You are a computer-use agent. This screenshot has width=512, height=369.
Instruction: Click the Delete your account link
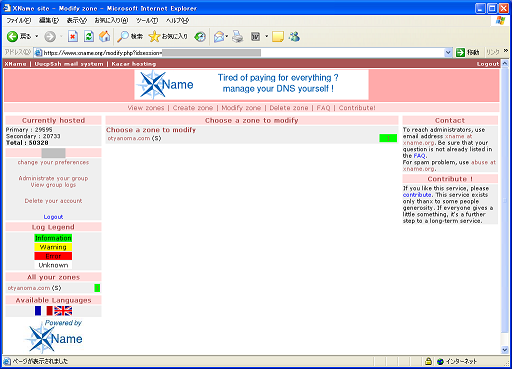click(x=53, y=201)
